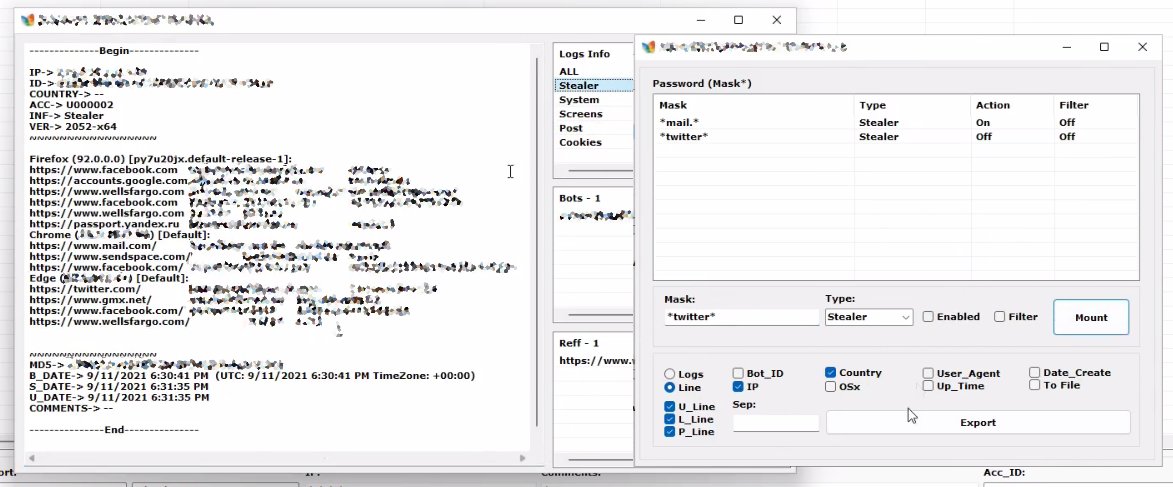Click the blurred entry under Bots - 1
Screen dimensions: 1173x487
pos(596,216)
